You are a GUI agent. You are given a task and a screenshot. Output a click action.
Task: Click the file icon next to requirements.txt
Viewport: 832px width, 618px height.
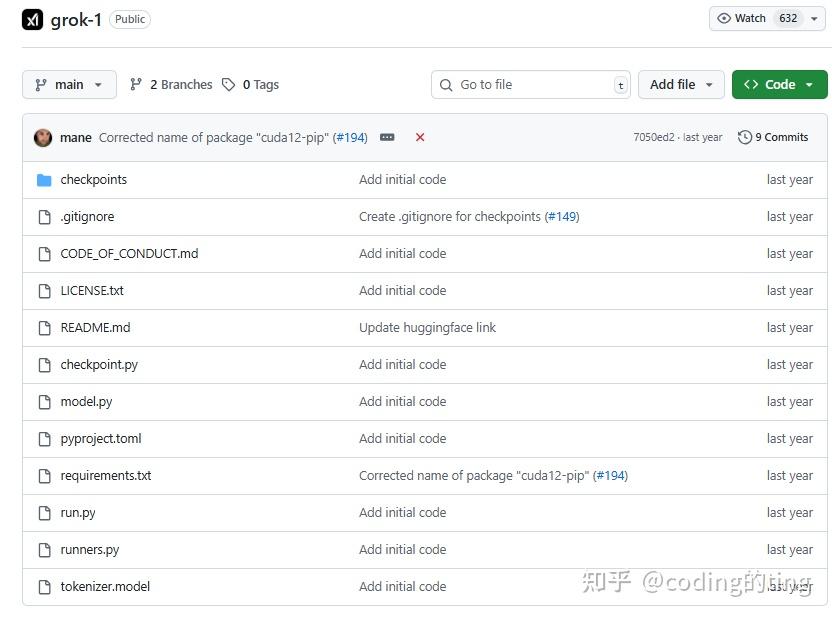45,476
